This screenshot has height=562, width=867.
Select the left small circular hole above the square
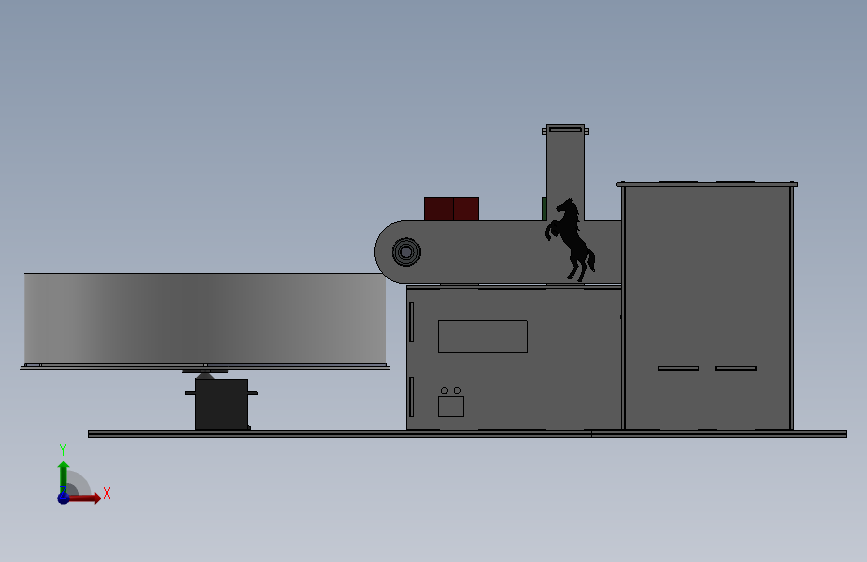coord(444,391)
